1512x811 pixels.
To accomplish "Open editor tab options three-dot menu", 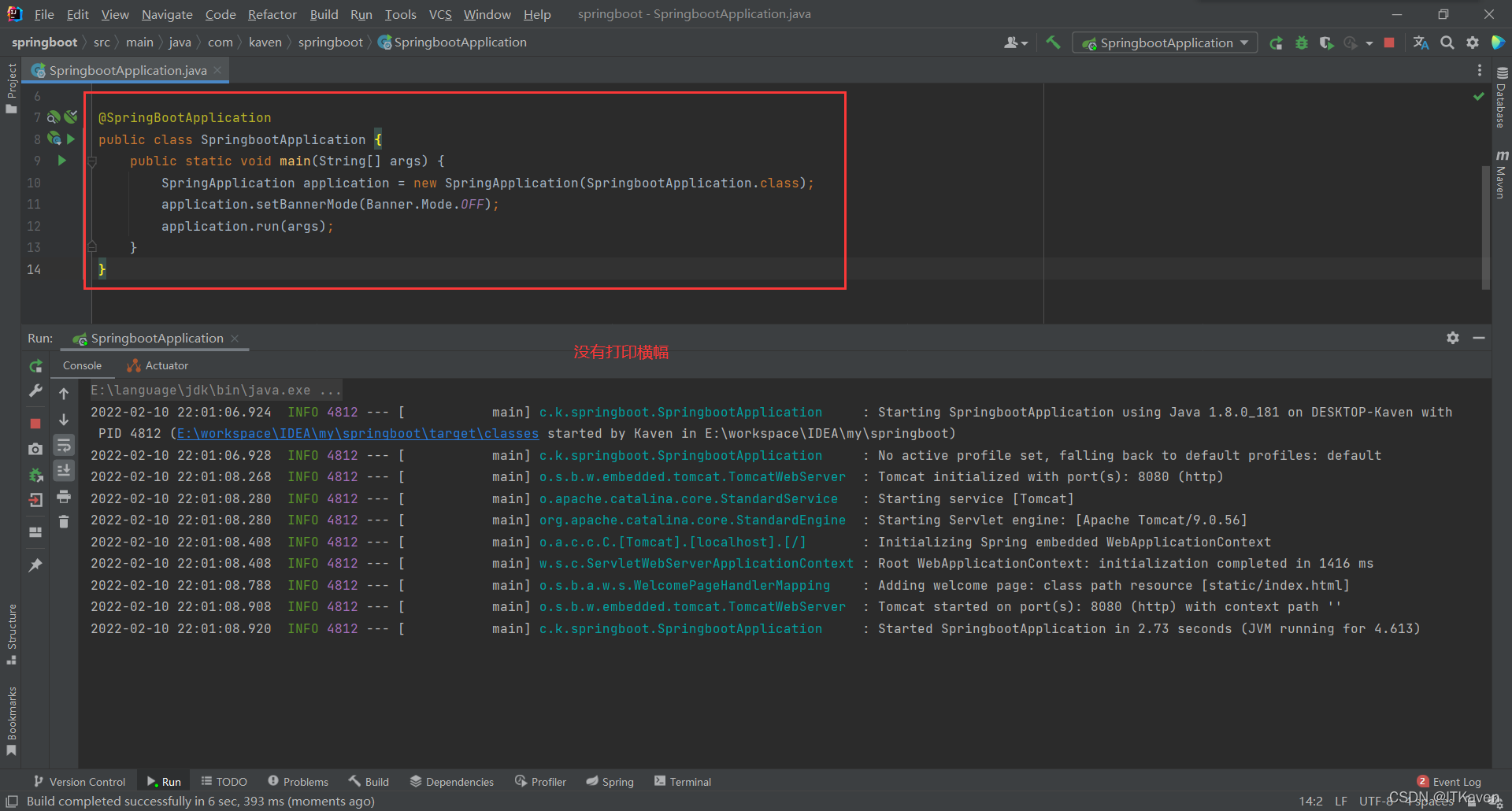I will click(x=1480, y=71).
